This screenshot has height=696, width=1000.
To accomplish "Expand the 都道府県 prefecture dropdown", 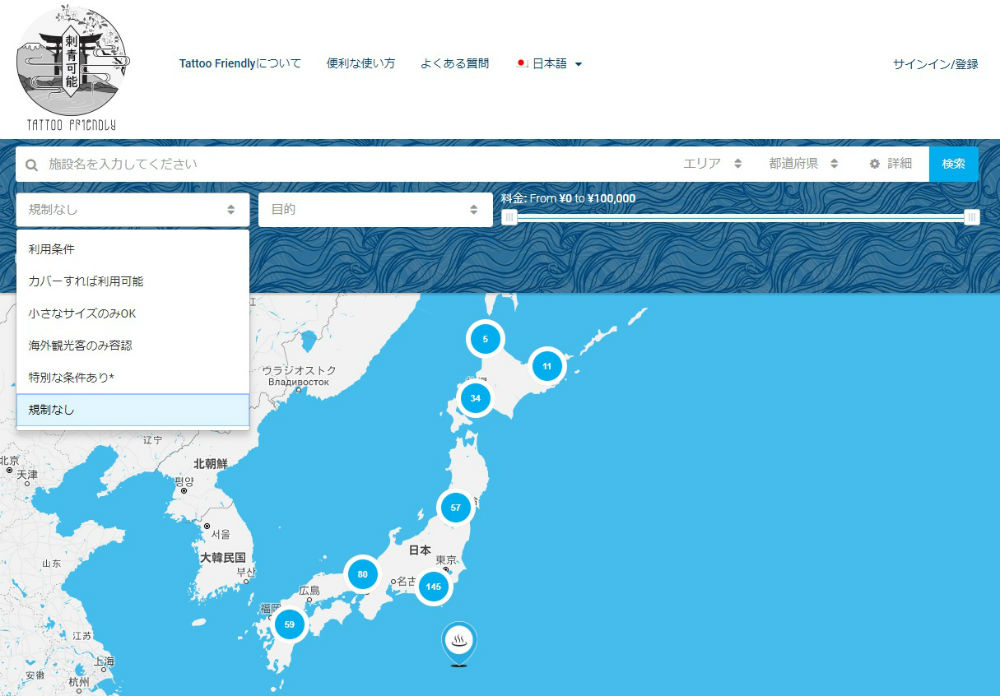I will 803,164.
